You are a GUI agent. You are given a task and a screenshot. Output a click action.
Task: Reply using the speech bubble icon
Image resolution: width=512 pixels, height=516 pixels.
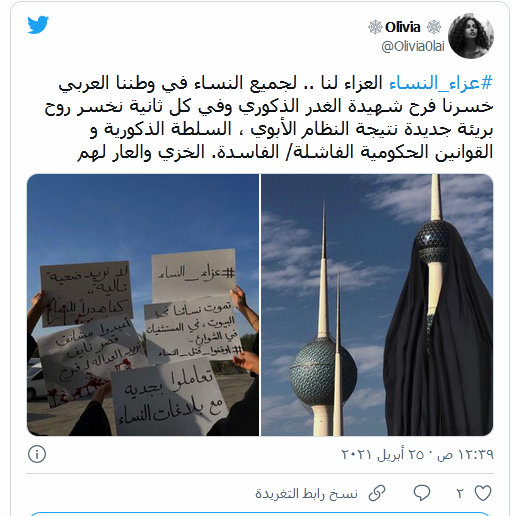click(x=422, y=493)
